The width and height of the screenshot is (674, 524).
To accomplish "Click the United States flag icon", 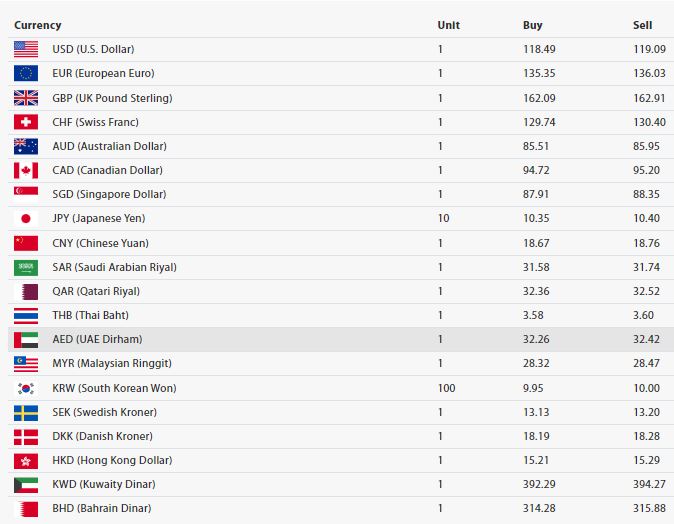I will (x=26, y=49).
